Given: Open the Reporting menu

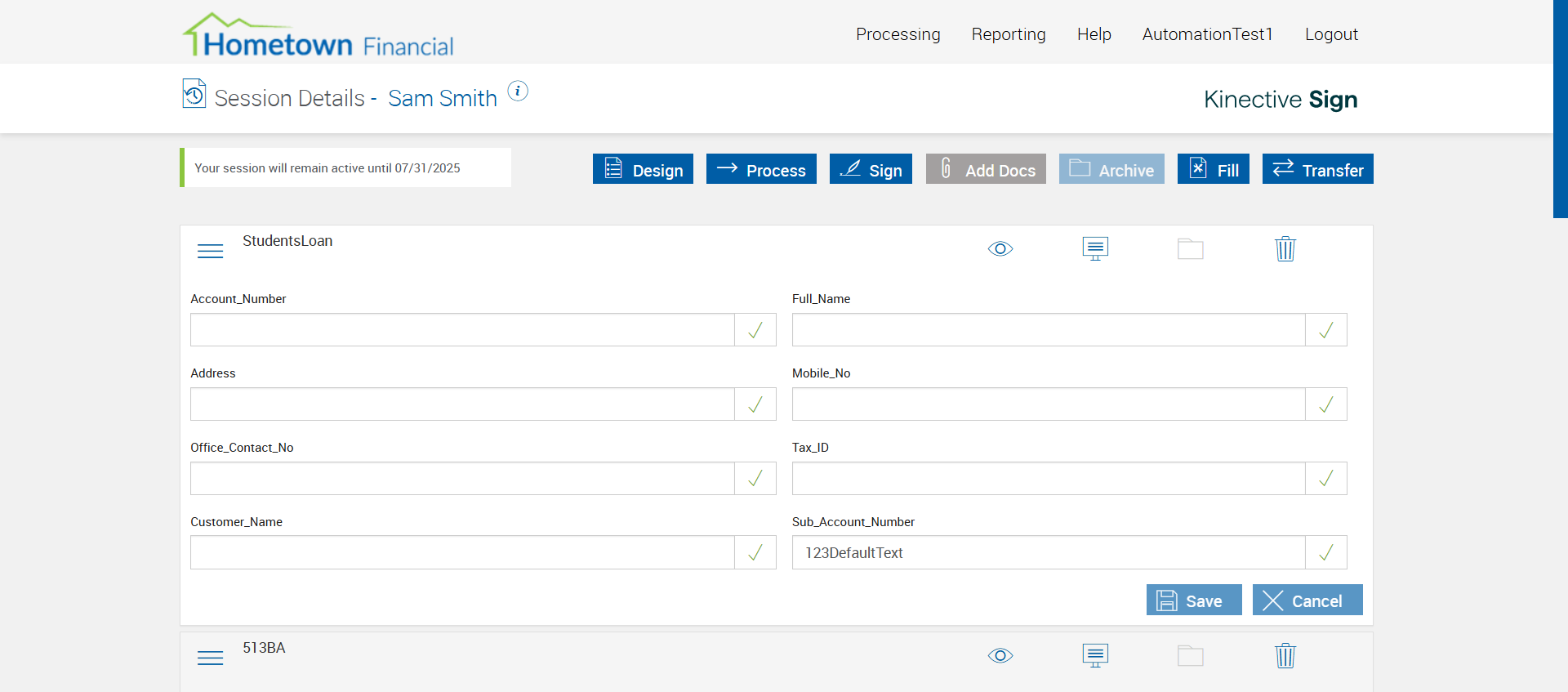Looking at the screenshot, I should click(1008, 34).
